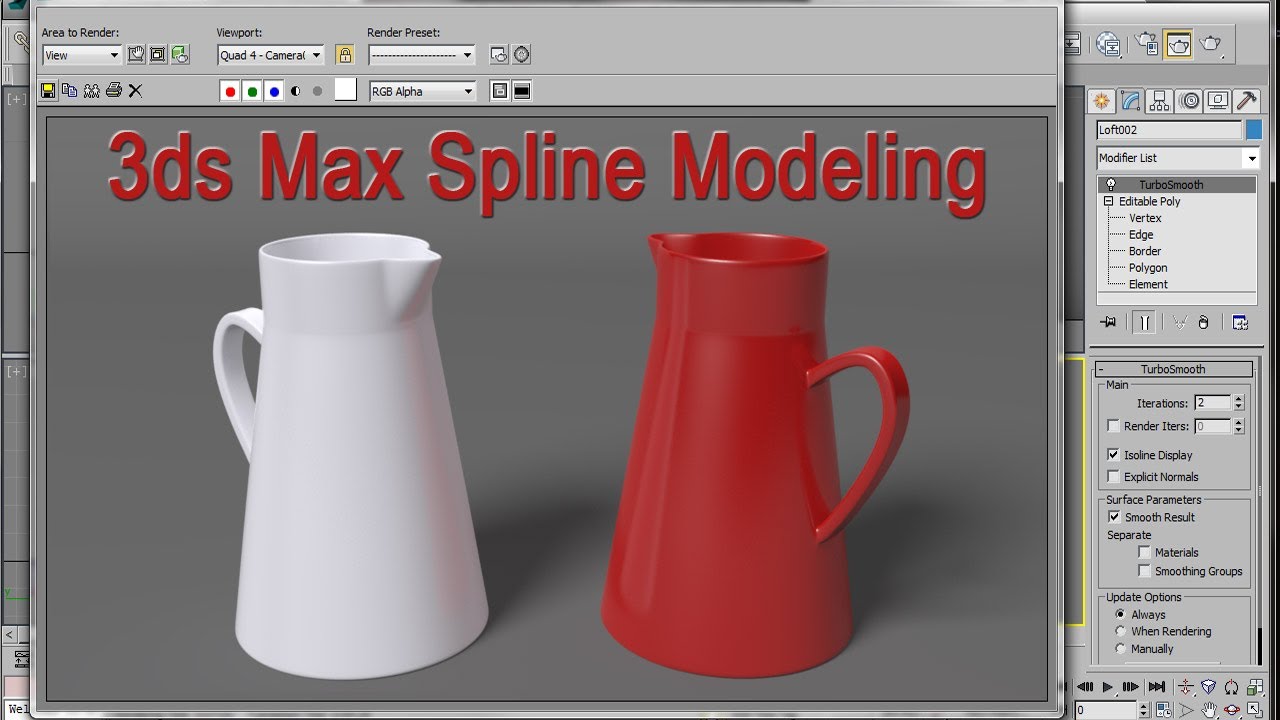Uncheck Smooth Result checkbox
Image resolution: width=1280 pixels, height=720 pixels.
[1114, 517]
